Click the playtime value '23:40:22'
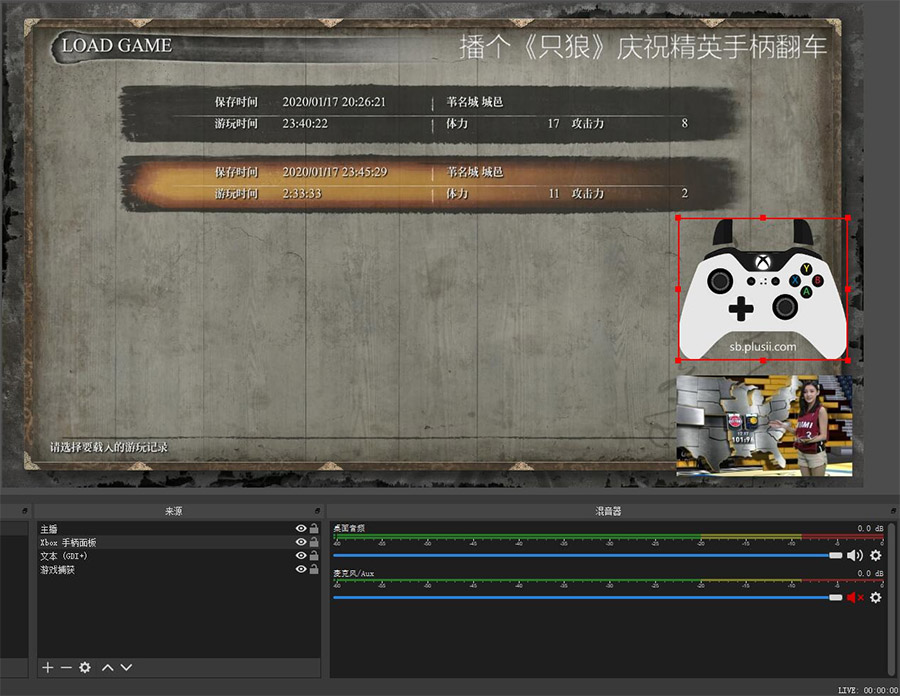This screenshot has width=900, height=696. pos(305,123)
